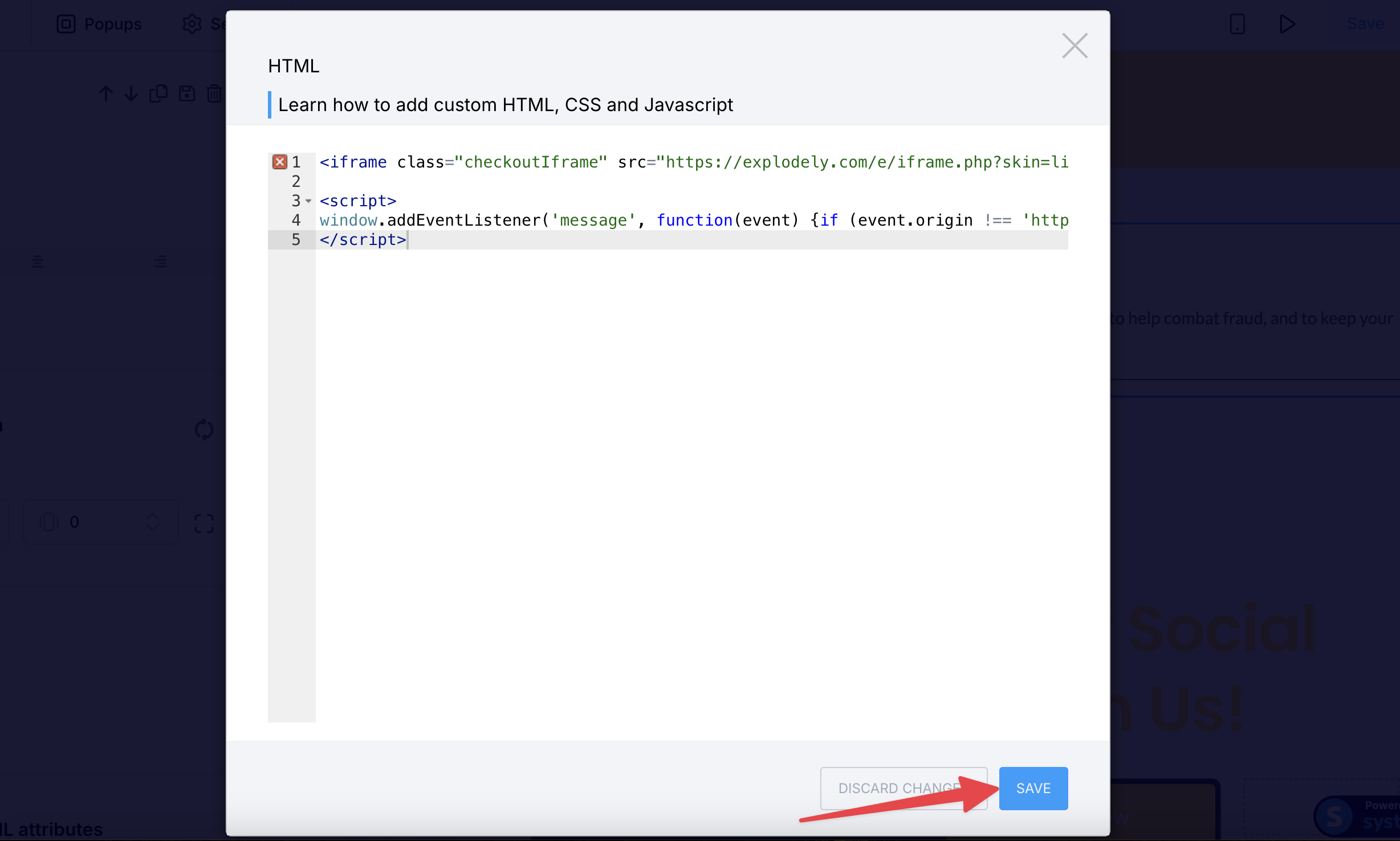Image resolution: width=1400 pixels, height=841 pixels.
Task: Click the refresh sync icon in sidebar
Action: click(x=204, y=430)
